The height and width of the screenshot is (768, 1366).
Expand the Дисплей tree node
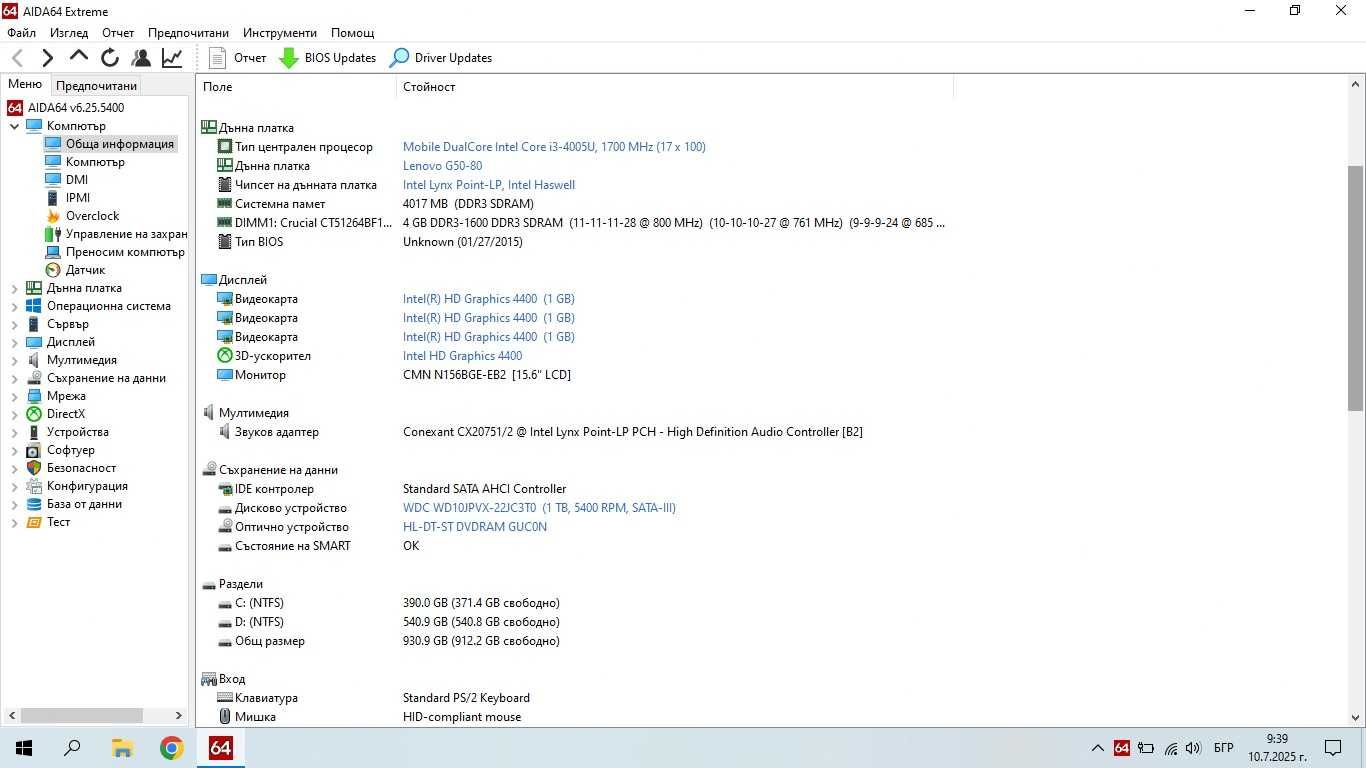coord(14,342)
